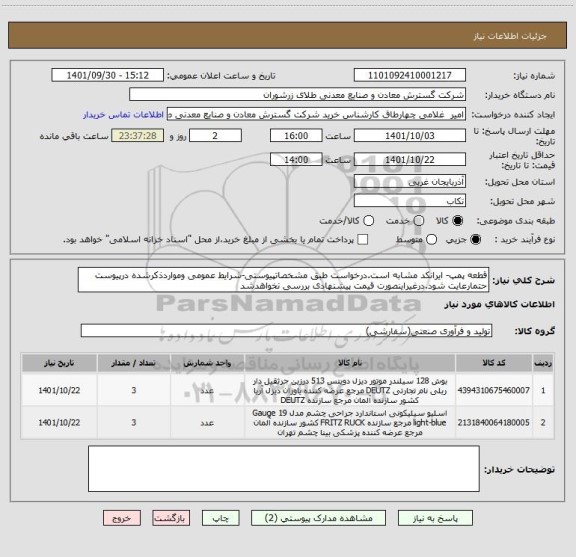Click the خروج exit button

(x=122, y=518)
